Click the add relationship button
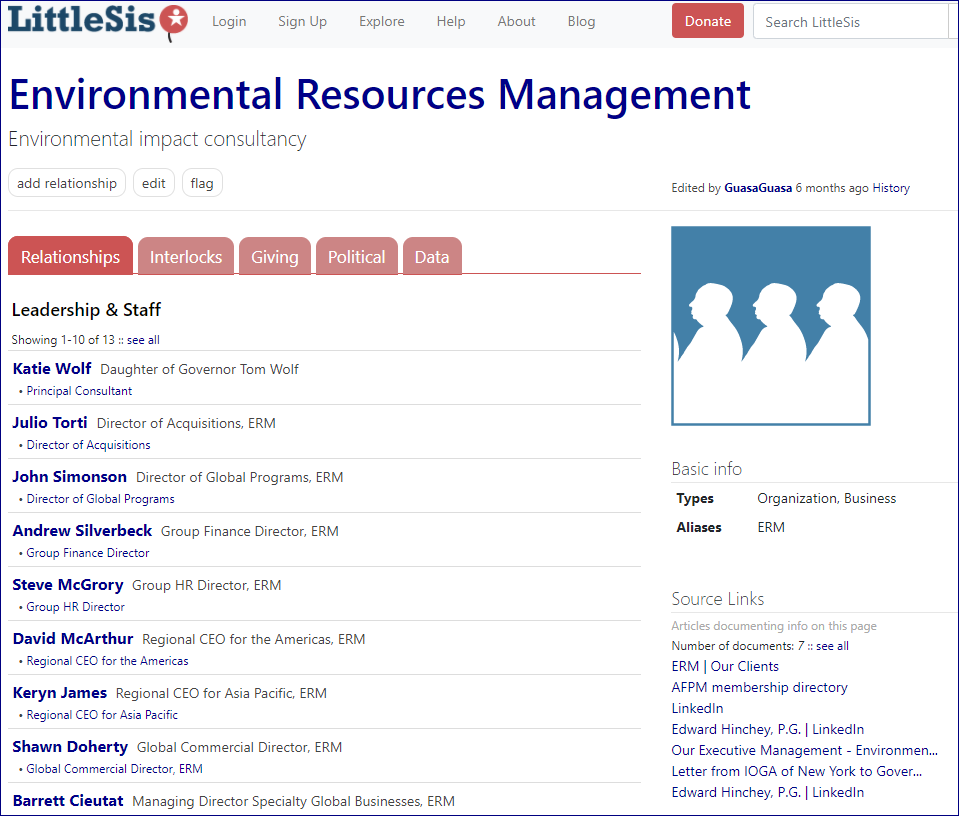The height and width of the screenshot is (816, 959). point(67,183)
